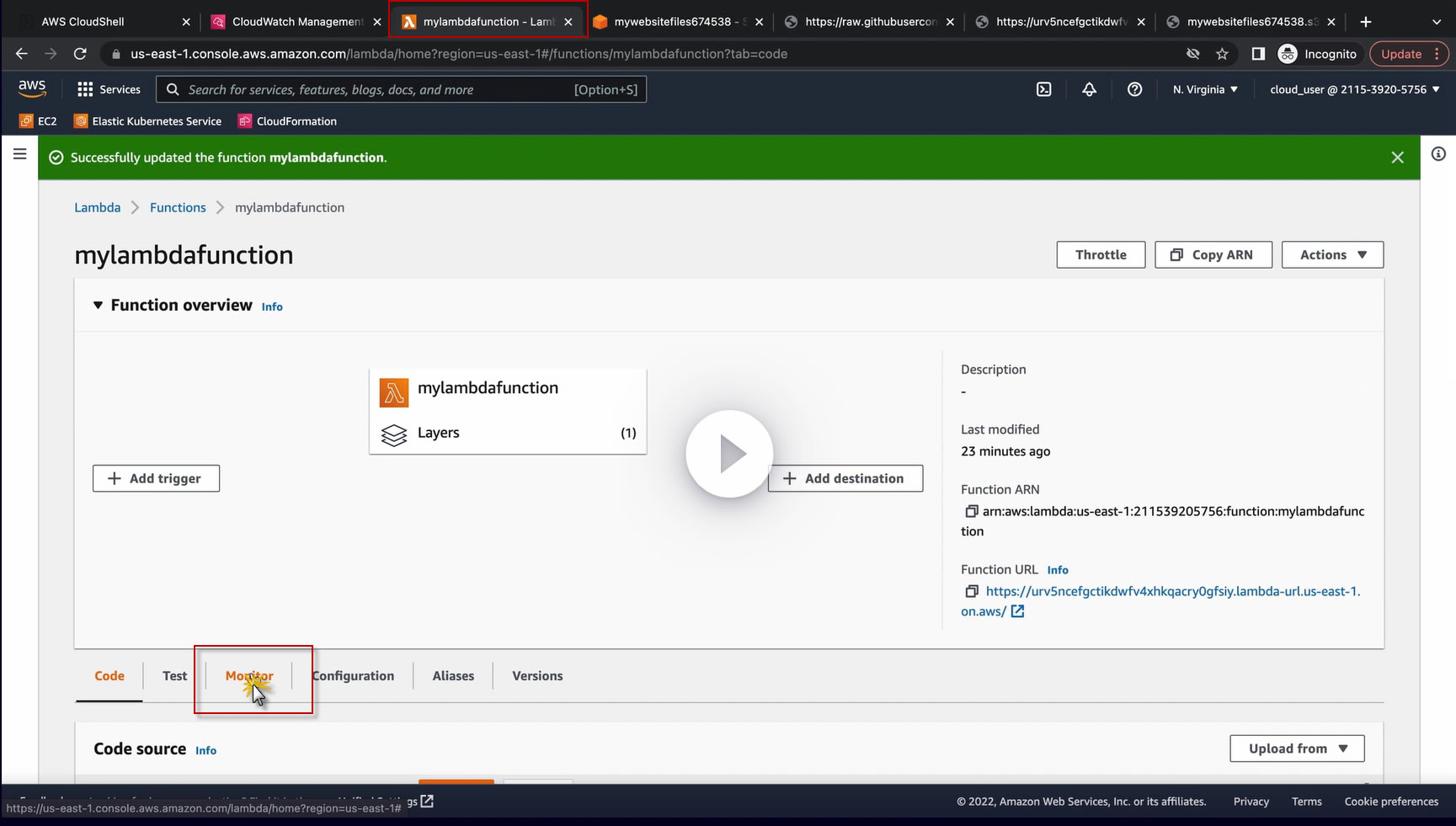Open the Configuration tab

pos(353,676)
